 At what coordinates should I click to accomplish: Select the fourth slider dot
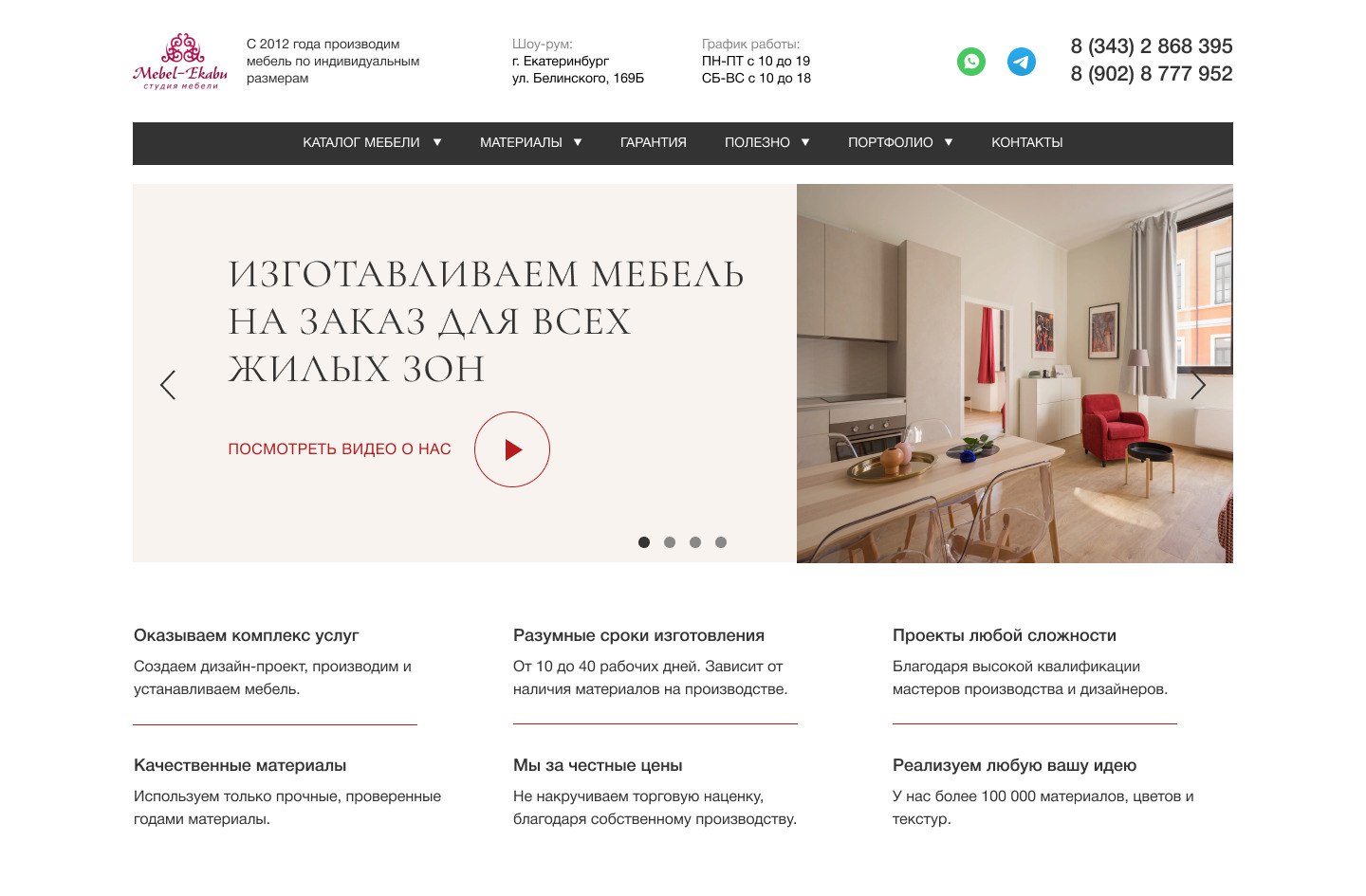(721, 542)
